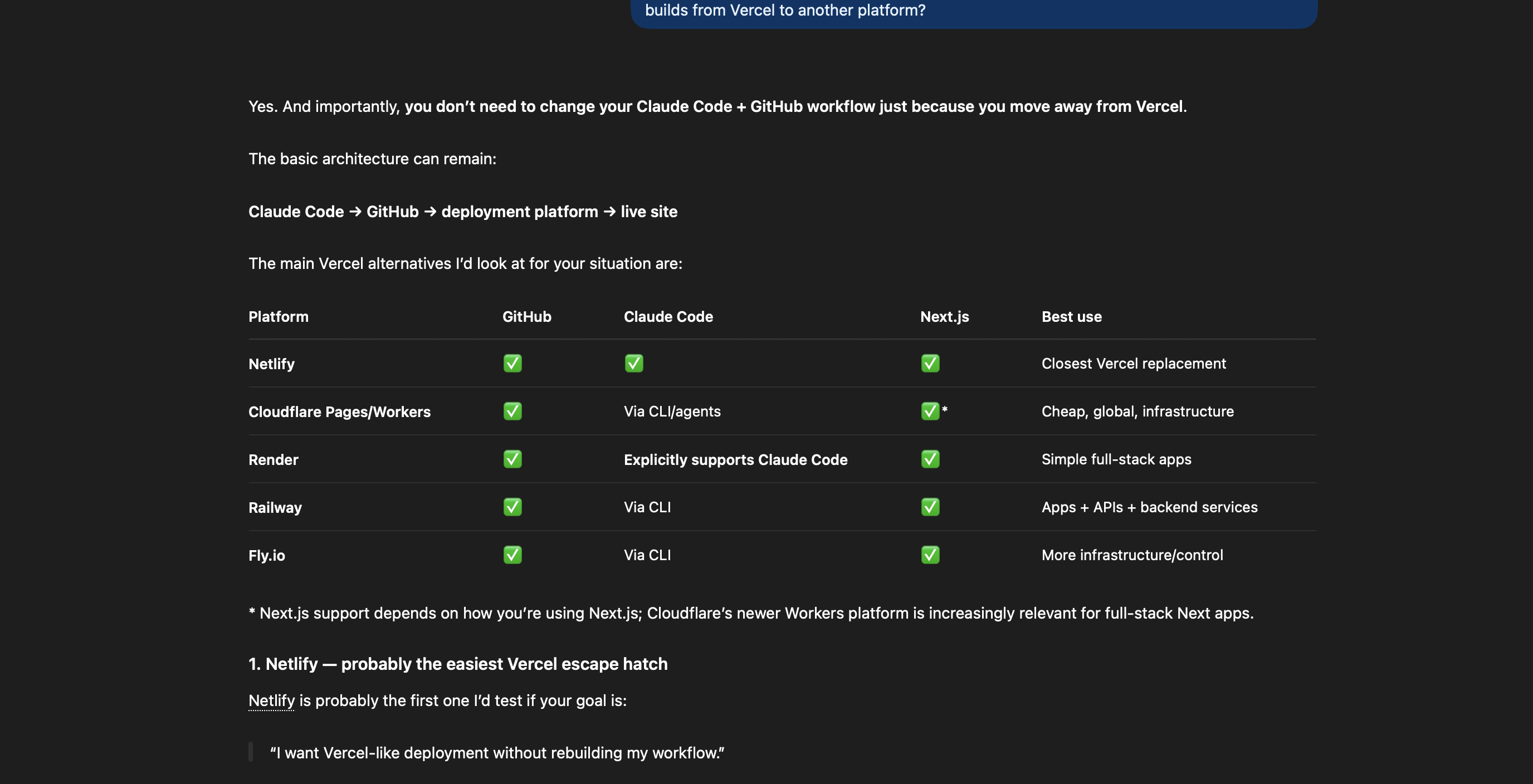Image resolution: width=1533 pixels, height=784 pixels.
Task: Click the Next.js footnote about Cloudflare Workers
Action: pyautogui.click(x=751, y=613)
